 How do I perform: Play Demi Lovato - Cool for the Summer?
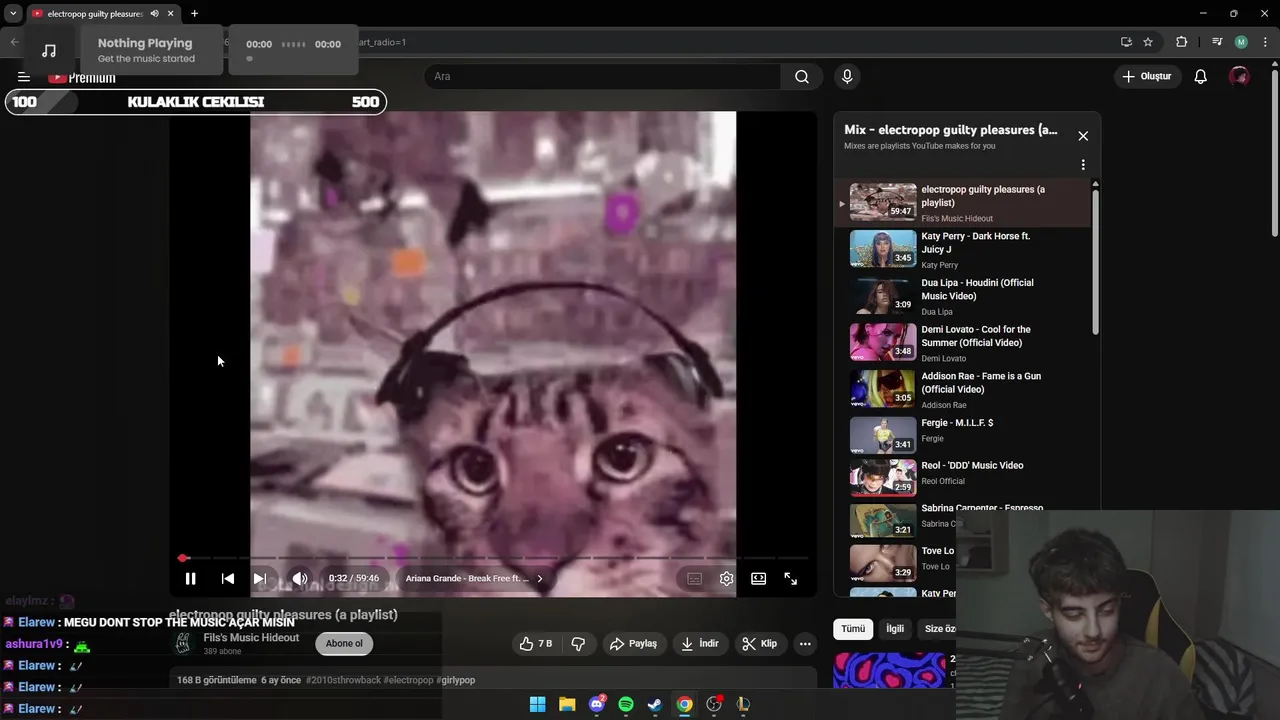pyautogui.click(x=962, y=343)
